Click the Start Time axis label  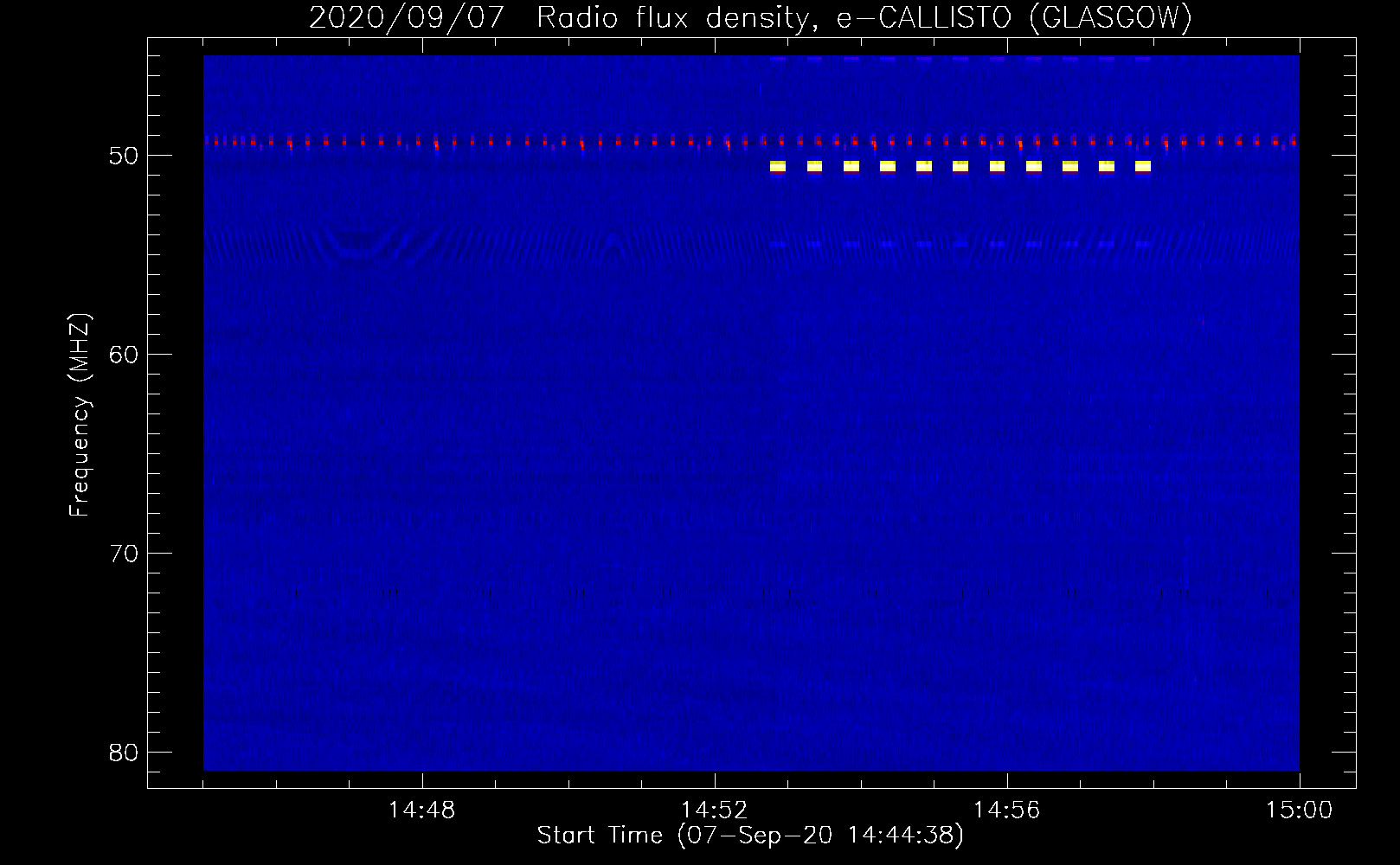(750, 836)
